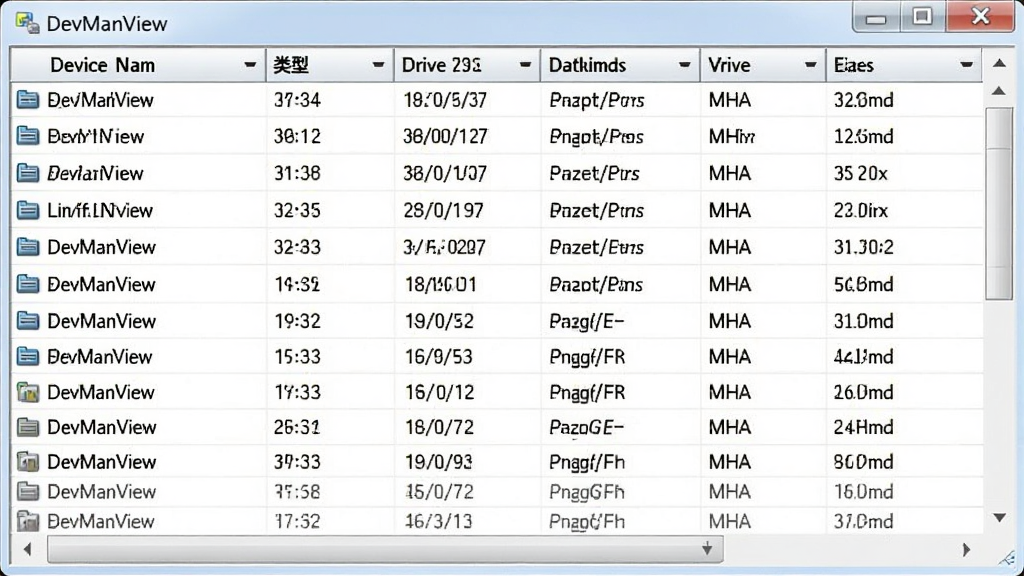Click the device icon in the 39:33 row
This screenshot has width=1024, height=576.
tap(27, 462)
